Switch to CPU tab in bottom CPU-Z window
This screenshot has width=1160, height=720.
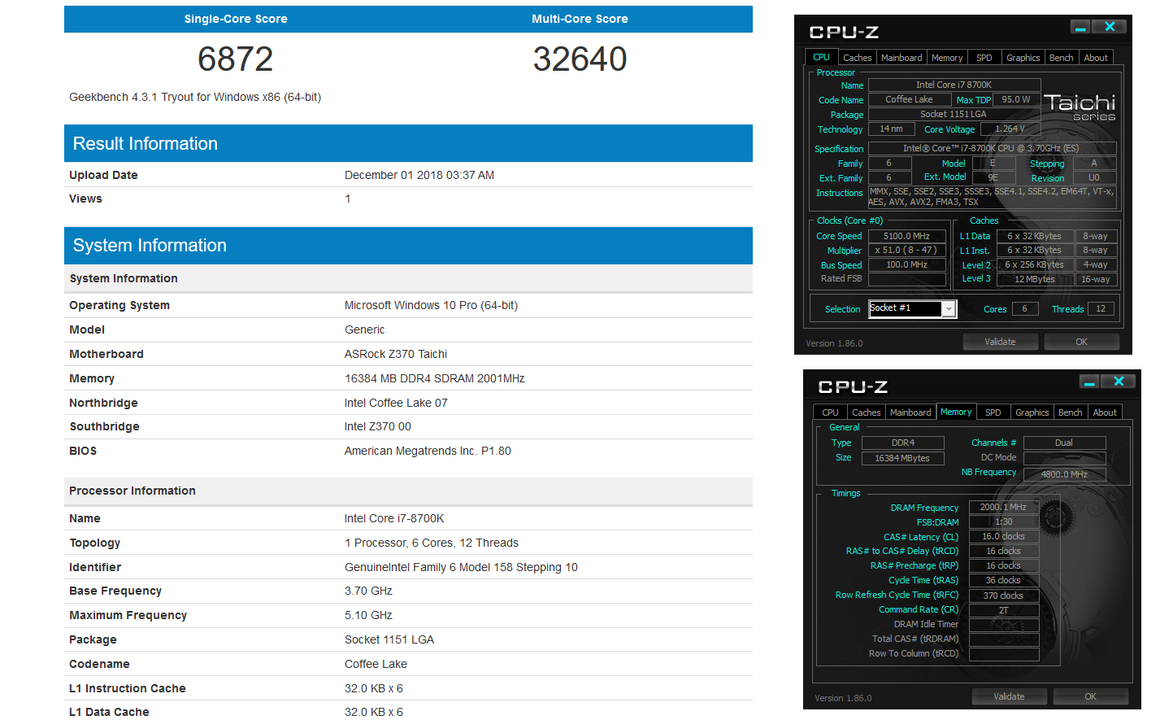[830, 412]
